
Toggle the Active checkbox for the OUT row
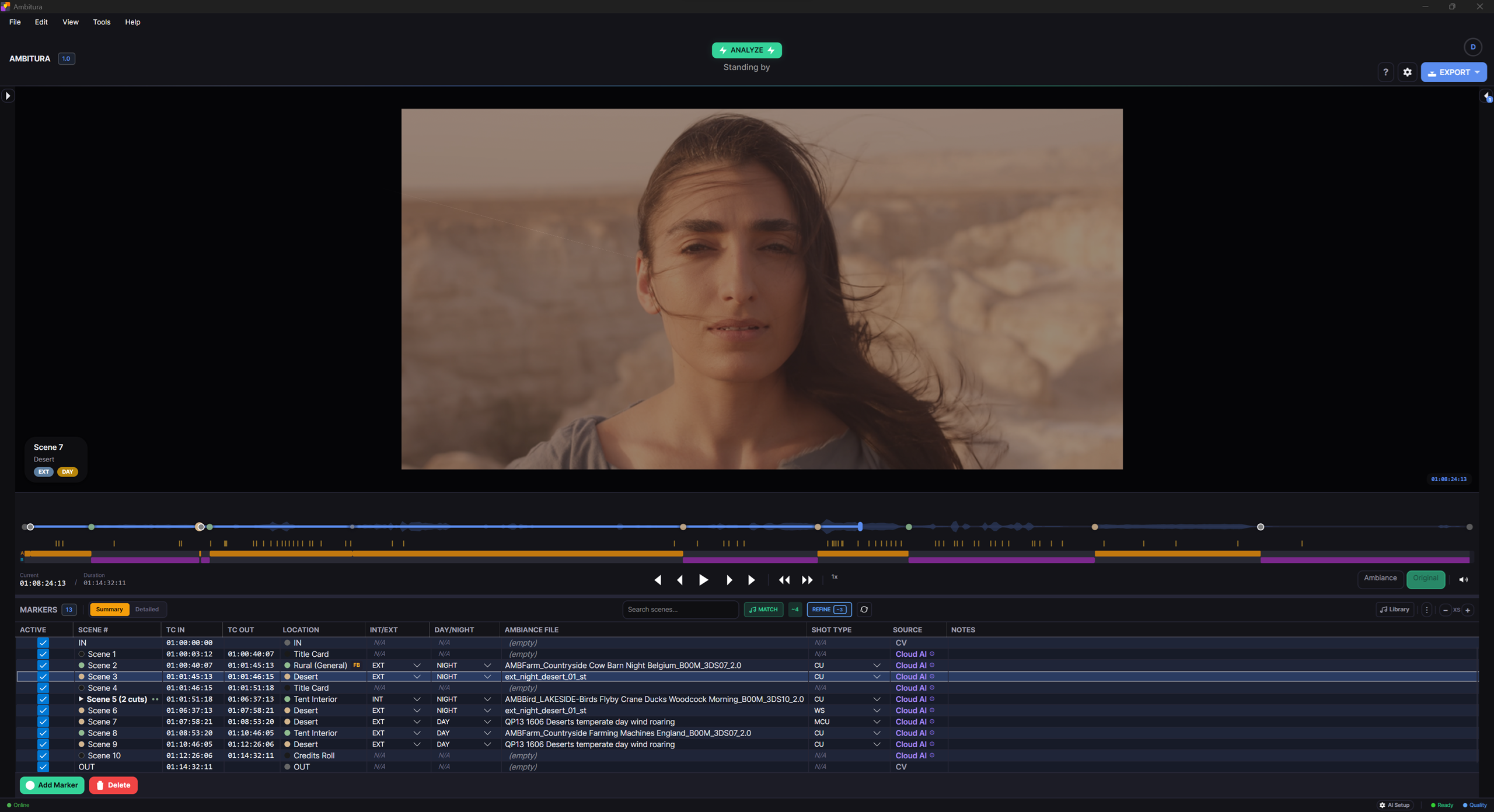click(x=43, y=767)
